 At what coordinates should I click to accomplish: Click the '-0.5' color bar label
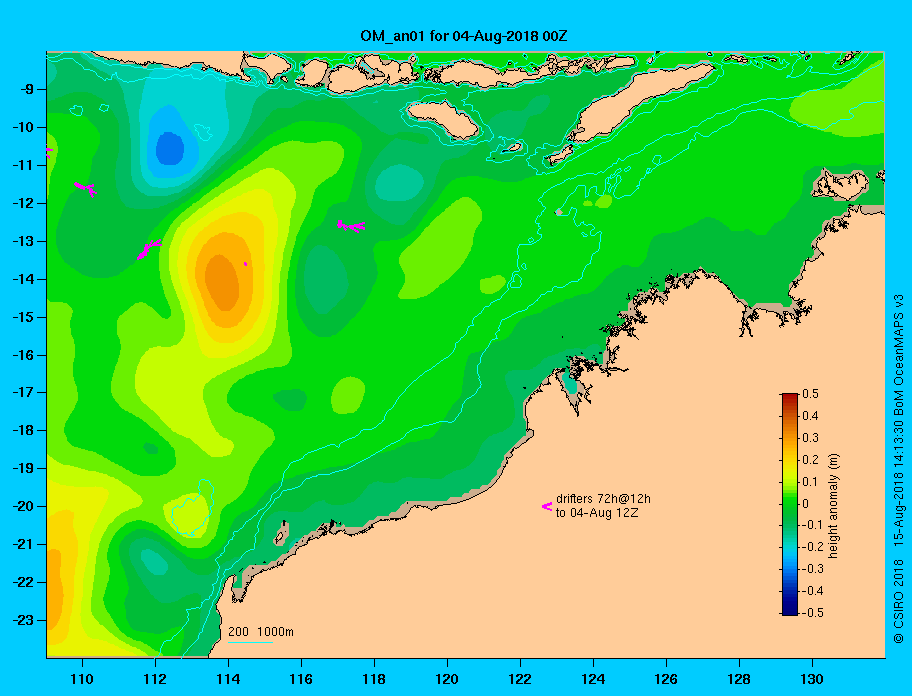pyautogui.click(x=813, y=613)
